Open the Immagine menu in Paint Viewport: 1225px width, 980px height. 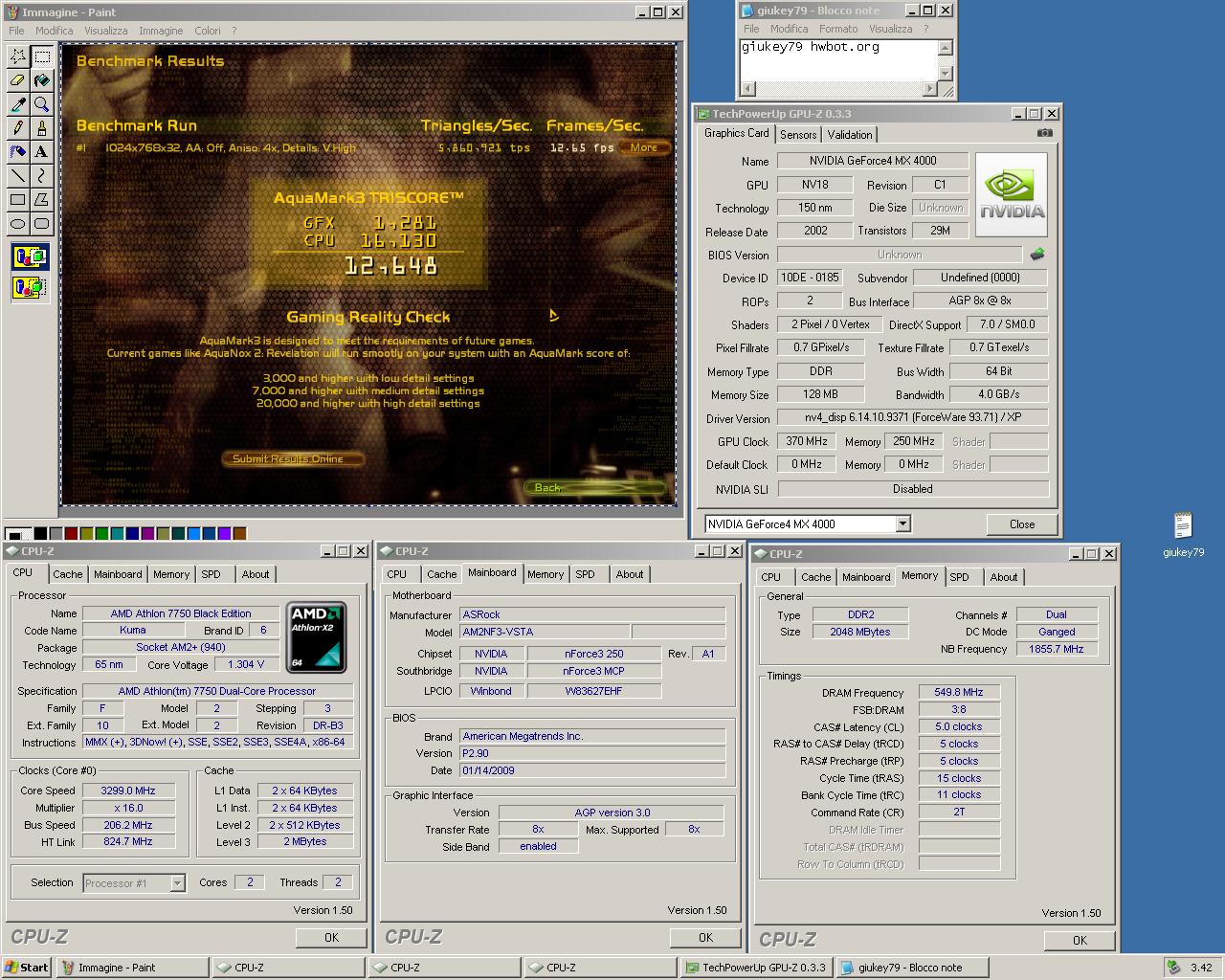[161, 31]
